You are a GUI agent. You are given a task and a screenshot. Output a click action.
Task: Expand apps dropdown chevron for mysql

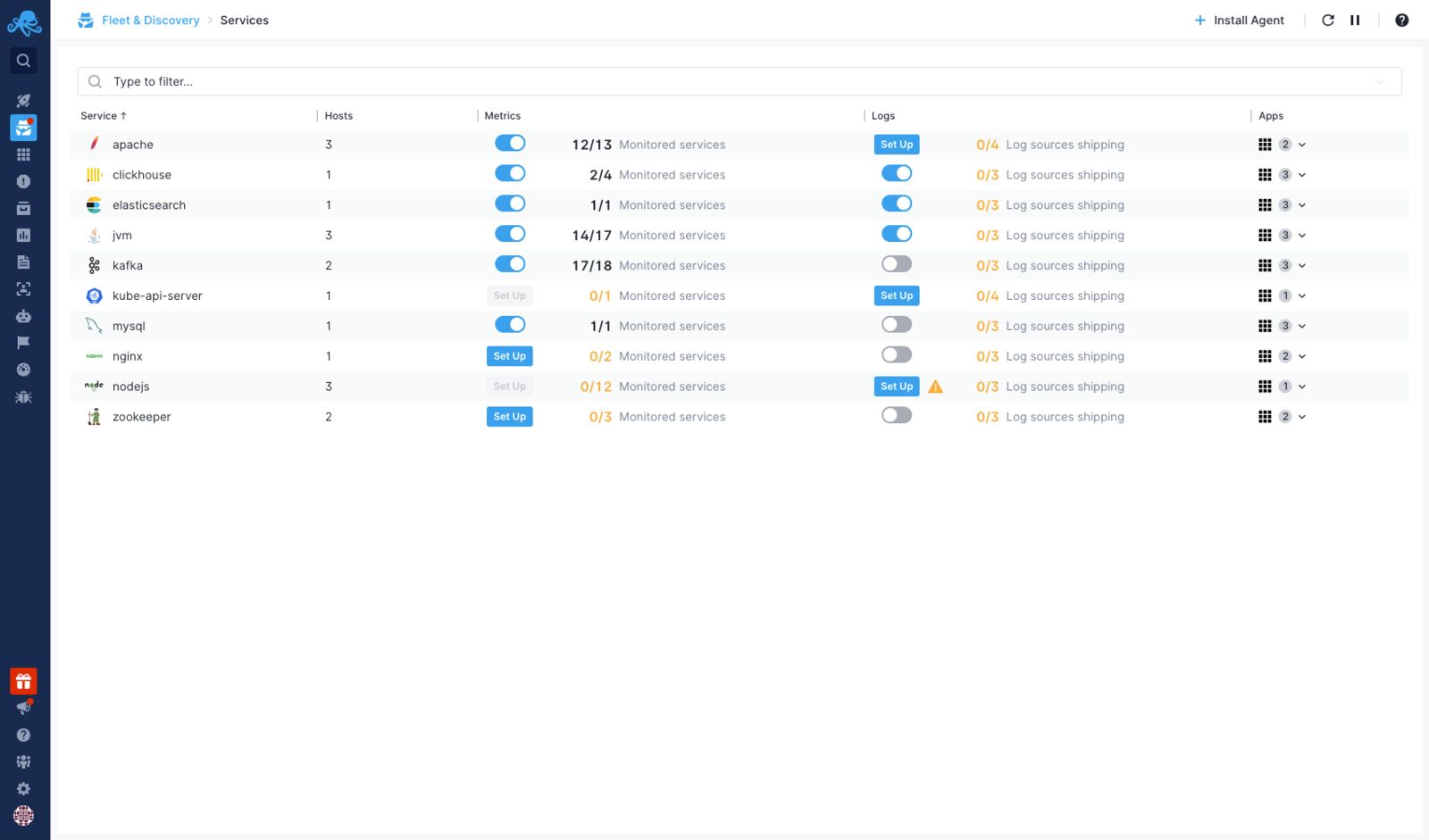coord(1302,326)
